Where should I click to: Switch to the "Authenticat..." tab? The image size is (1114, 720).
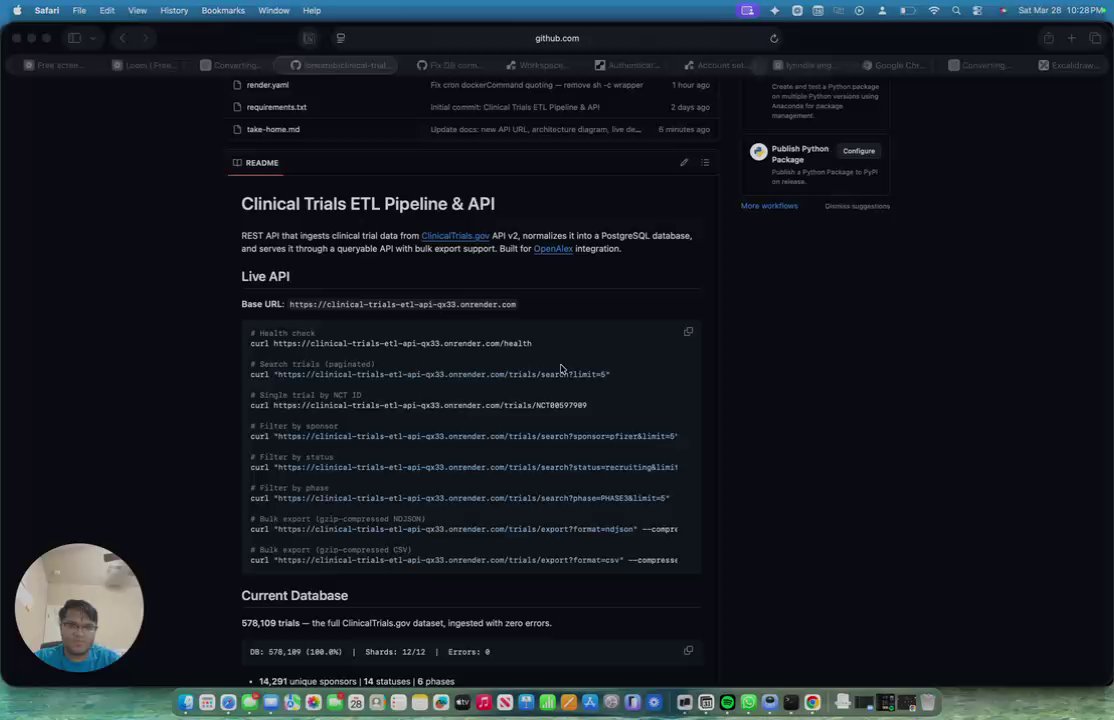click(627, 65)
